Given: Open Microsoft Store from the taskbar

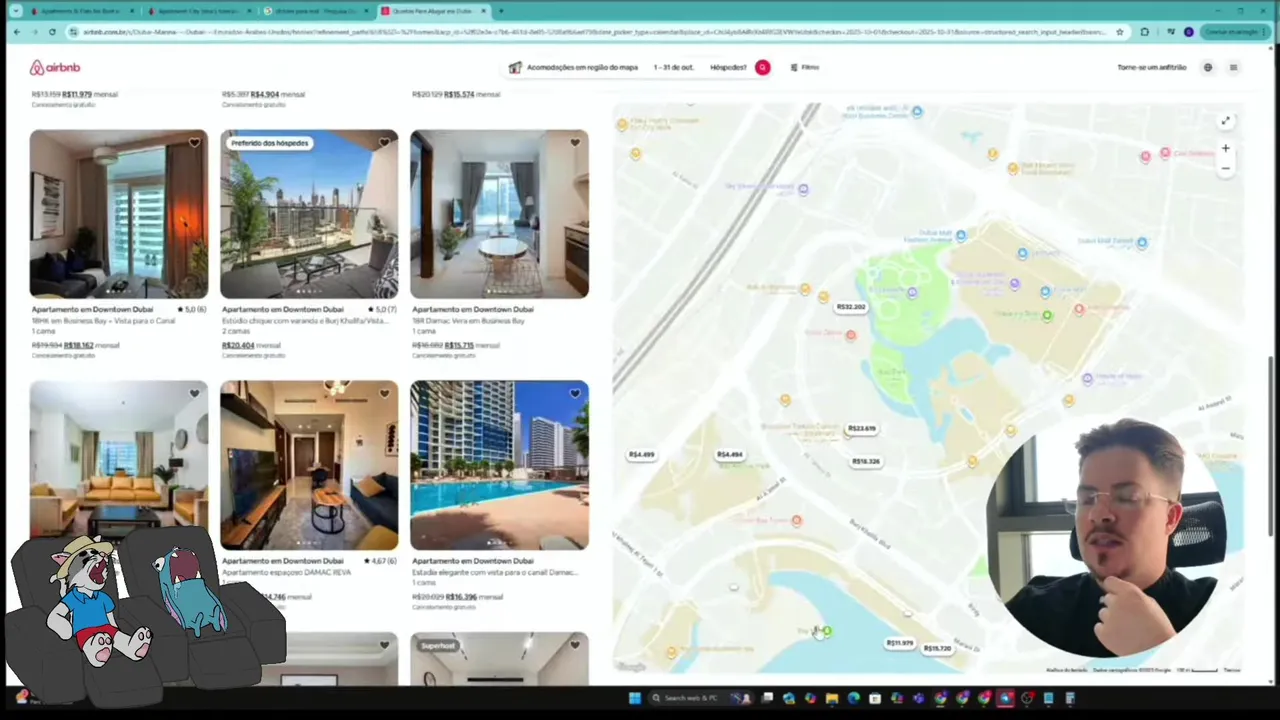Looking at the screenshot, I should pyautogui.click(x=875, y=698).
